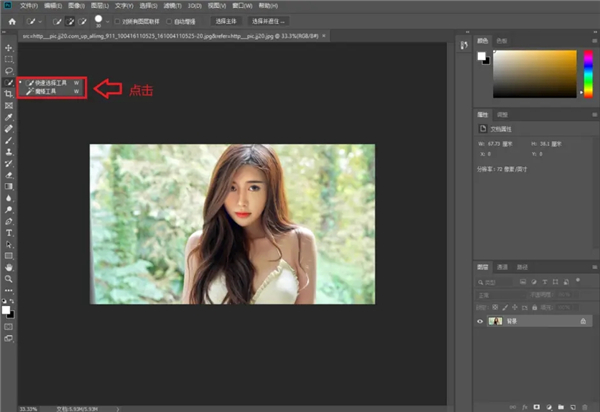The height and width of the screenshot is (412, 600).
Task: Open the Layers panel options menu
Action: [594, 267]
